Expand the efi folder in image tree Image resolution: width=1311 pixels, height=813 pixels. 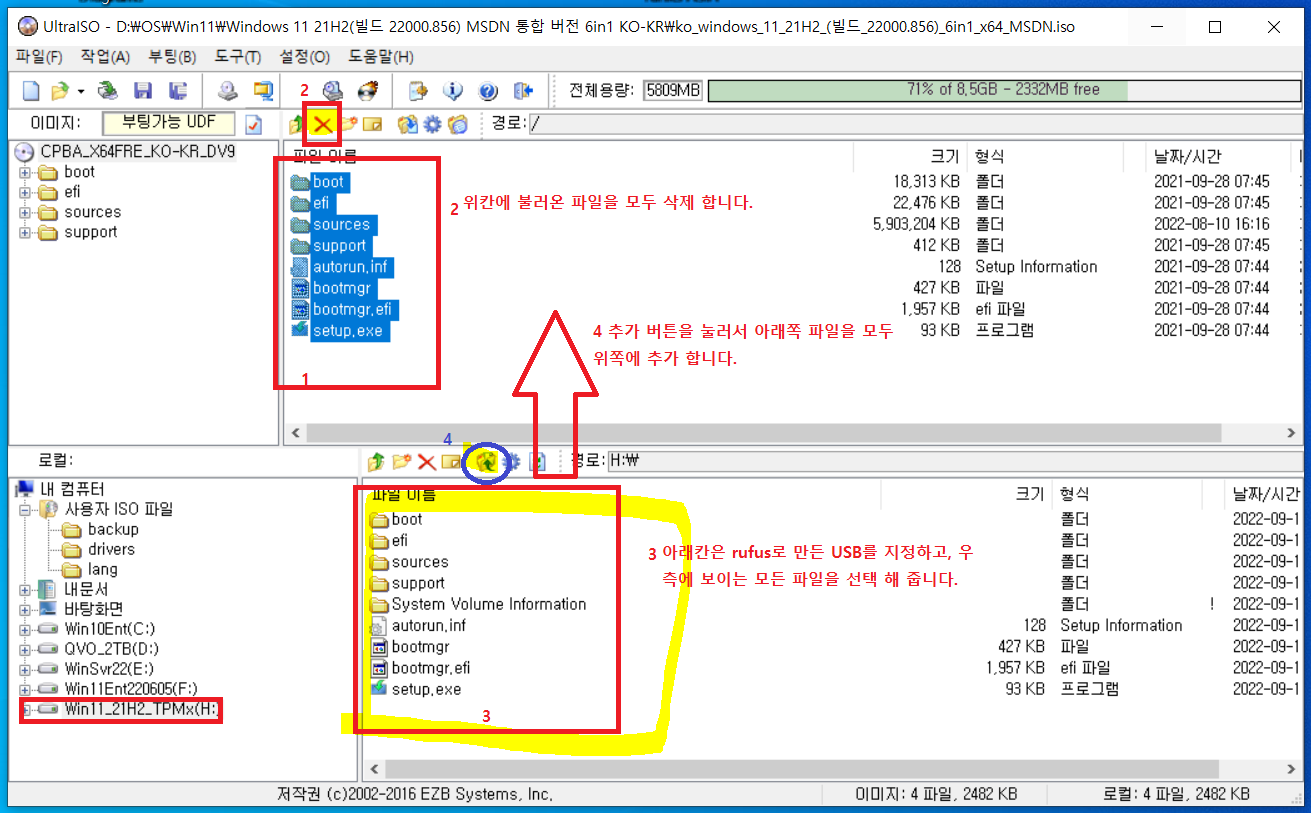24,192
